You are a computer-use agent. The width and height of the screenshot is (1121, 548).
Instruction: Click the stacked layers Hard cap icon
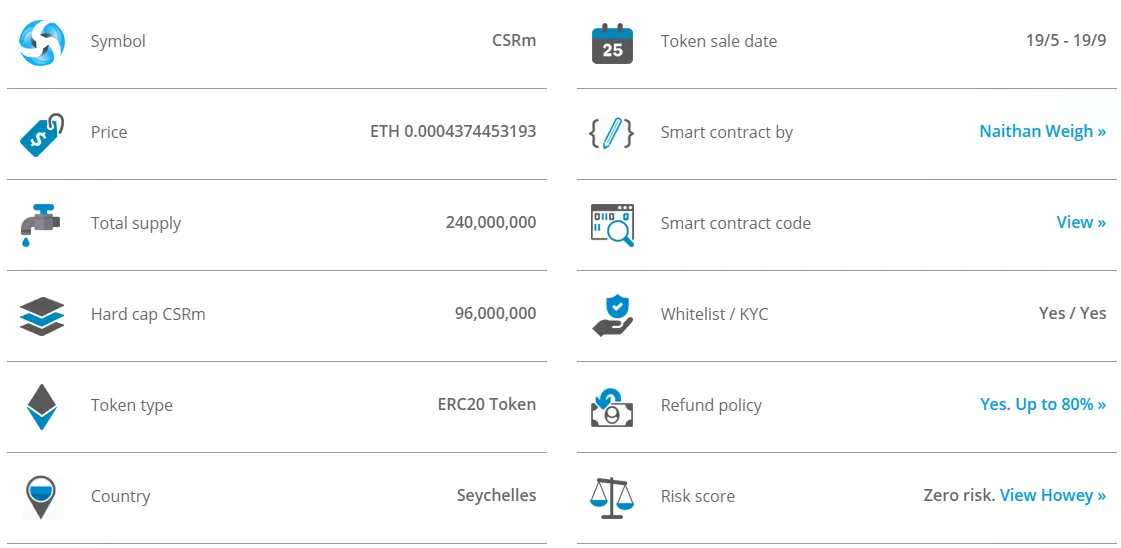[42, 317]
